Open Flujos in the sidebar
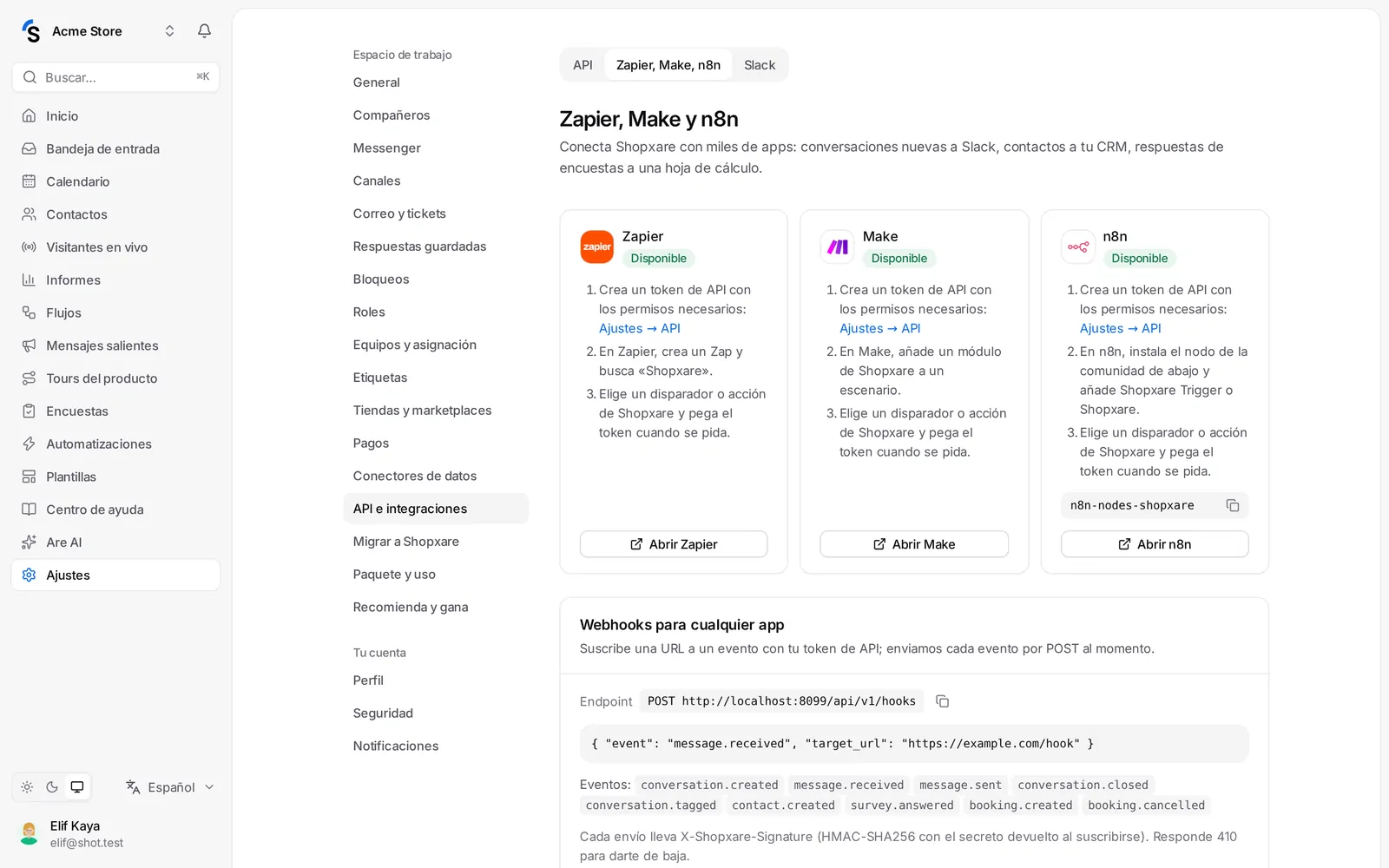The width and height of the screenshot is (1389, 868). (115, 312)
